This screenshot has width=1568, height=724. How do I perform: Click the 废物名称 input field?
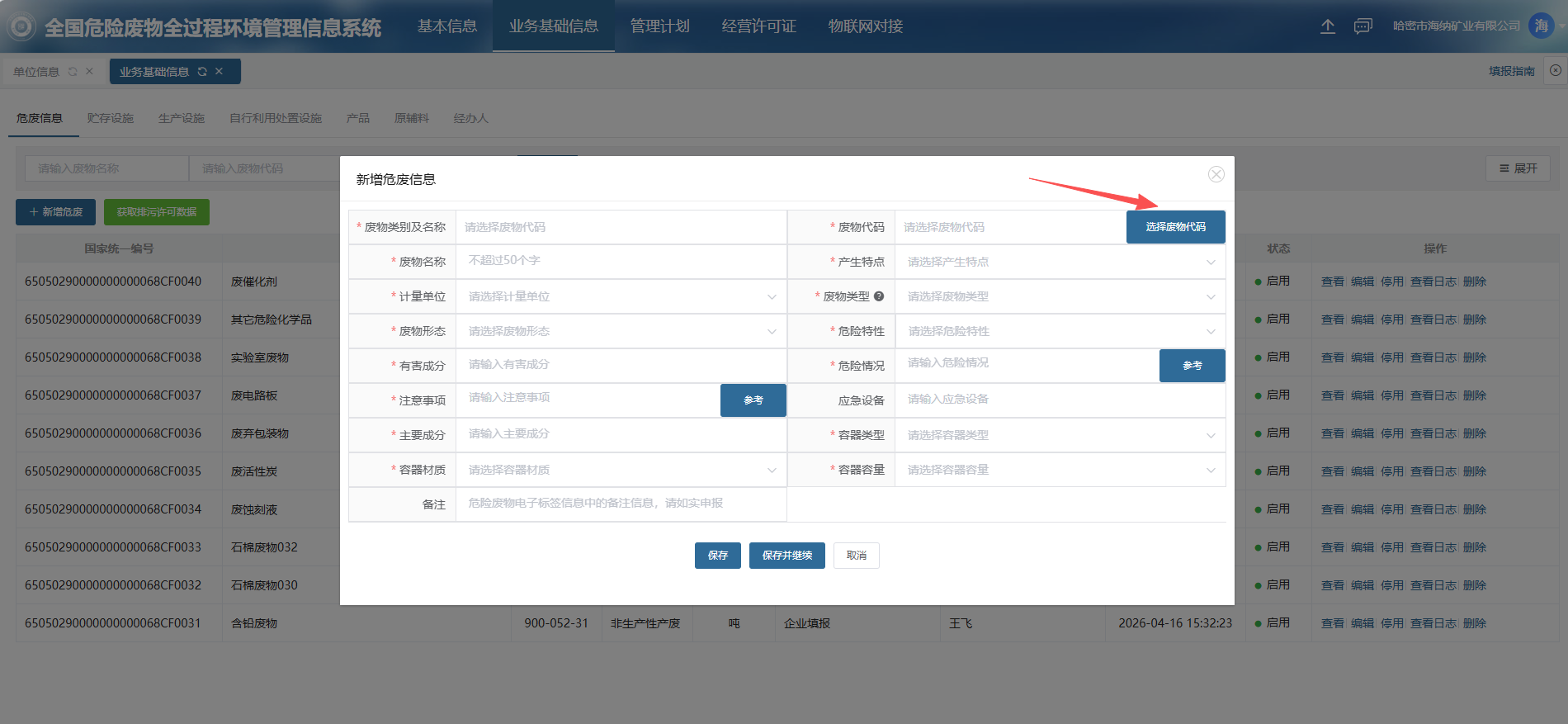tap(621, 261)
